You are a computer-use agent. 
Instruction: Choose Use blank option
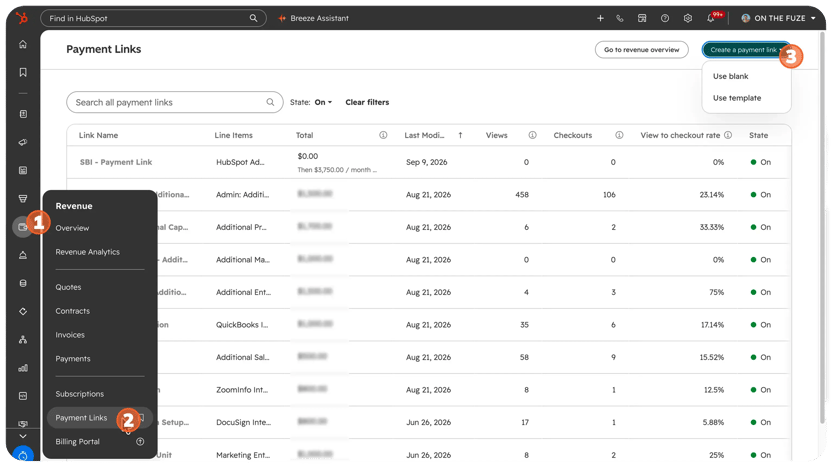tap(731, 76)
